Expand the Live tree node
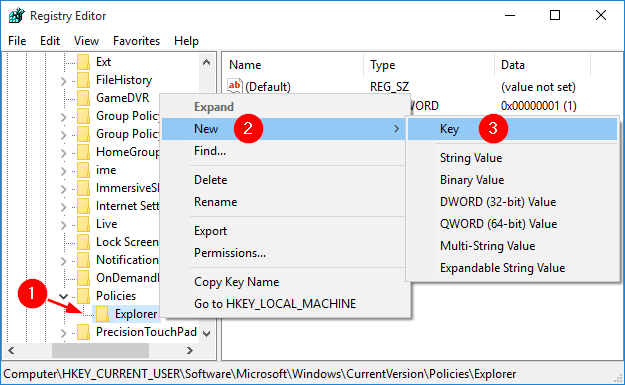The image size is (625, 385). pos(63,225)
